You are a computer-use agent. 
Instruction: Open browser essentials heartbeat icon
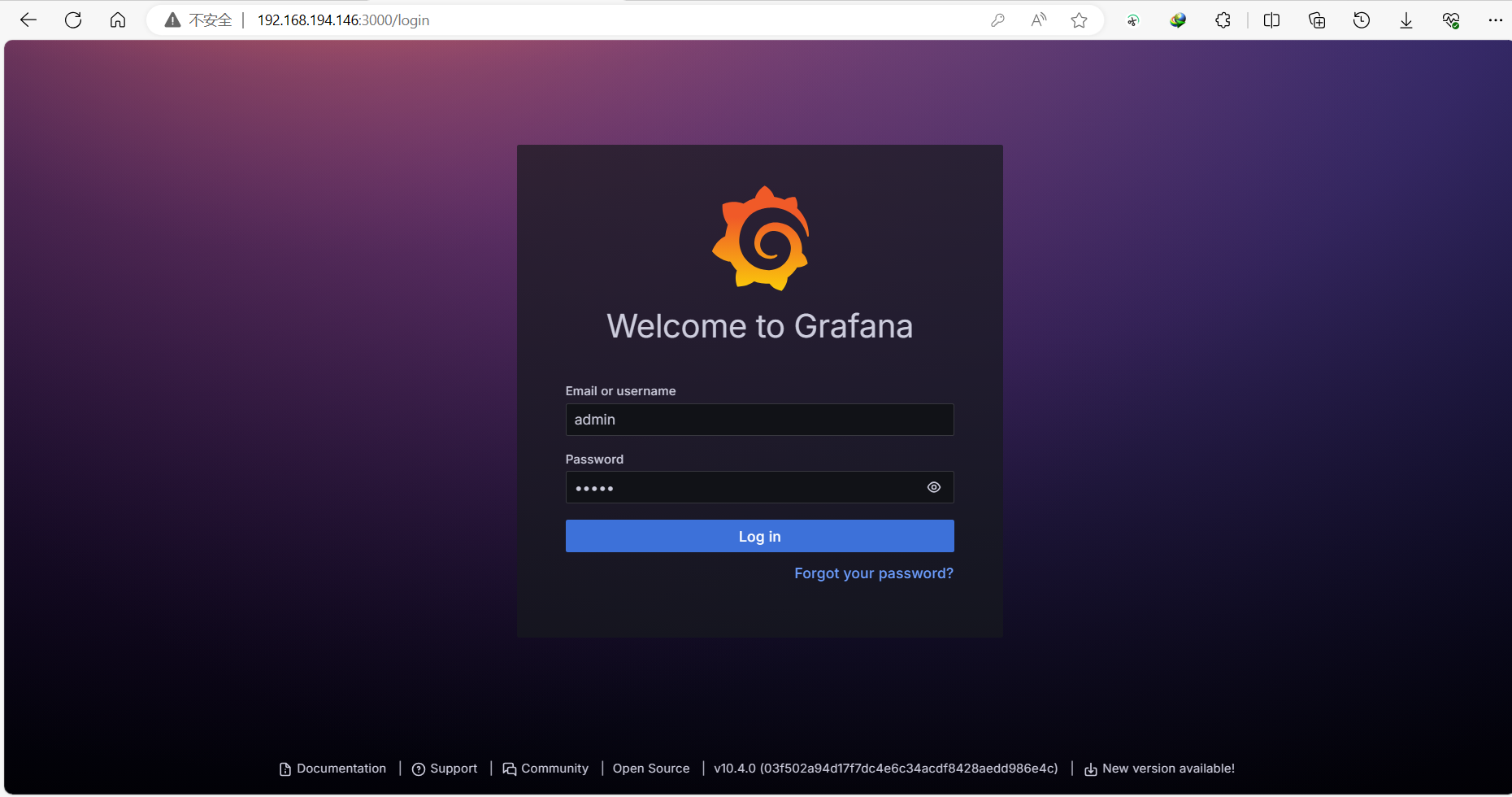(x=1451, y=20)
